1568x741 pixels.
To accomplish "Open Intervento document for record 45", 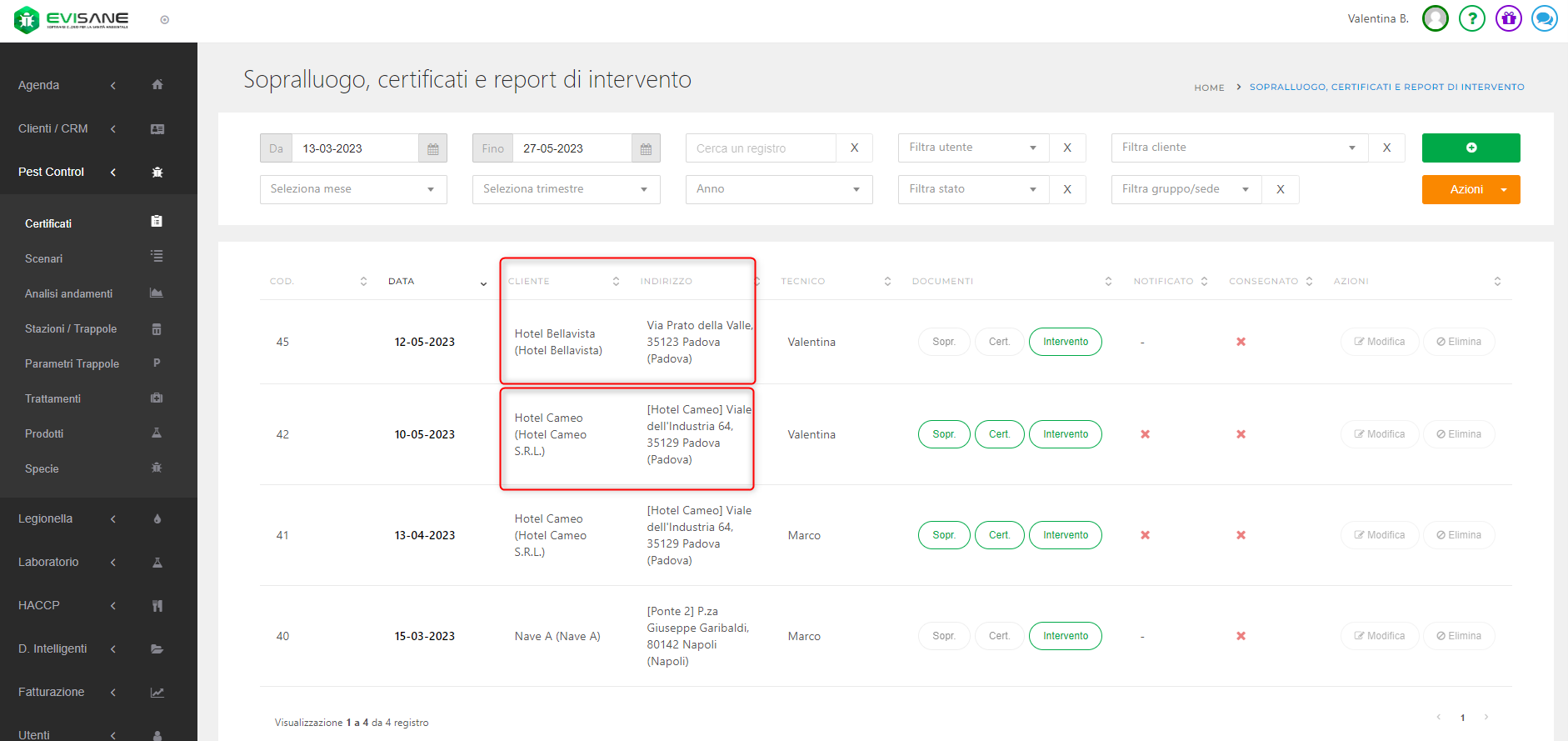I will (1065, 342).
